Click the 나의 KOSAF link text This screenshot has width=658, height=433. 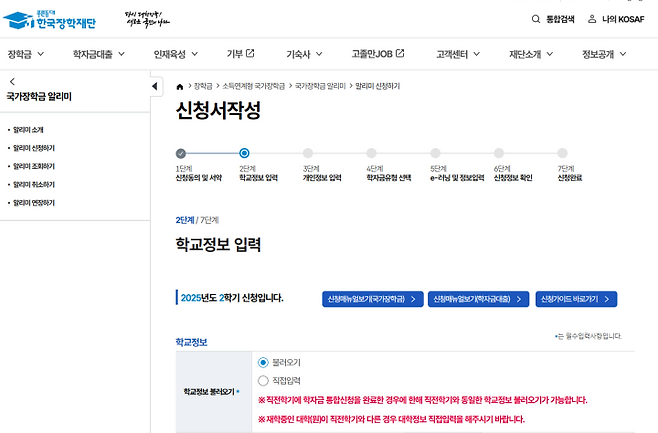coord(623,19)
